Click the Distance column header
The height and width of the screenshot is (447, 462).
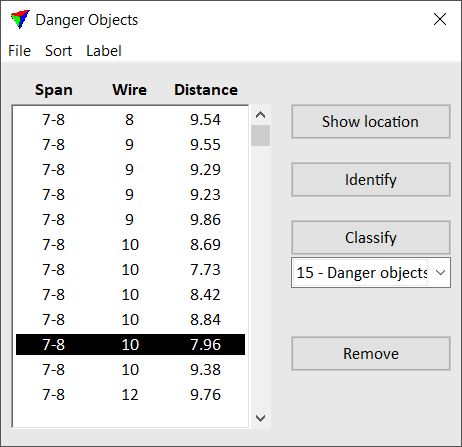point(206,90)
